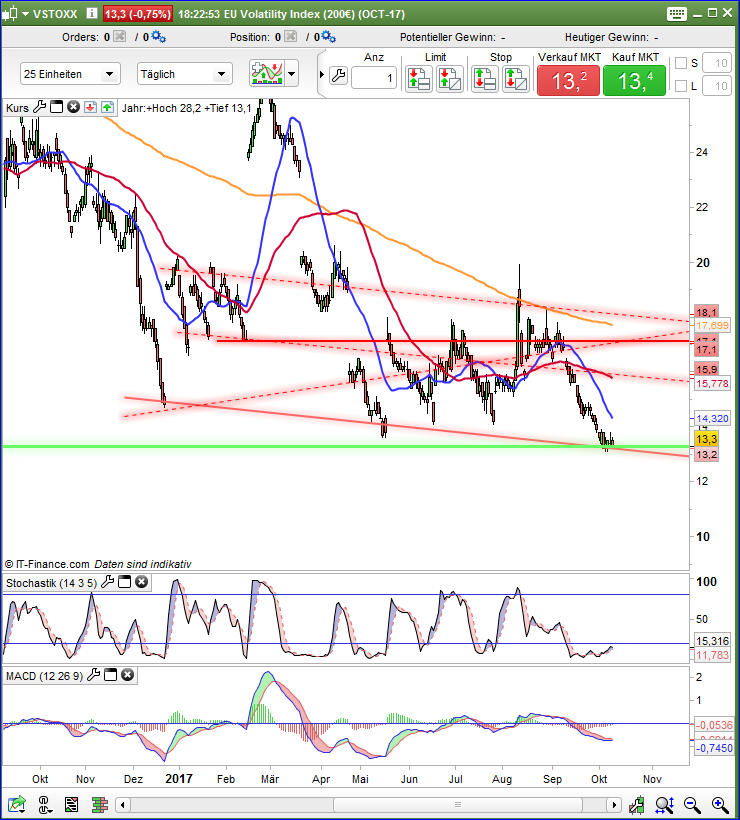This screenshot has height=820, width=740.
Task: Maximize the Stochastik panel
Action: (x=124, y=582)
